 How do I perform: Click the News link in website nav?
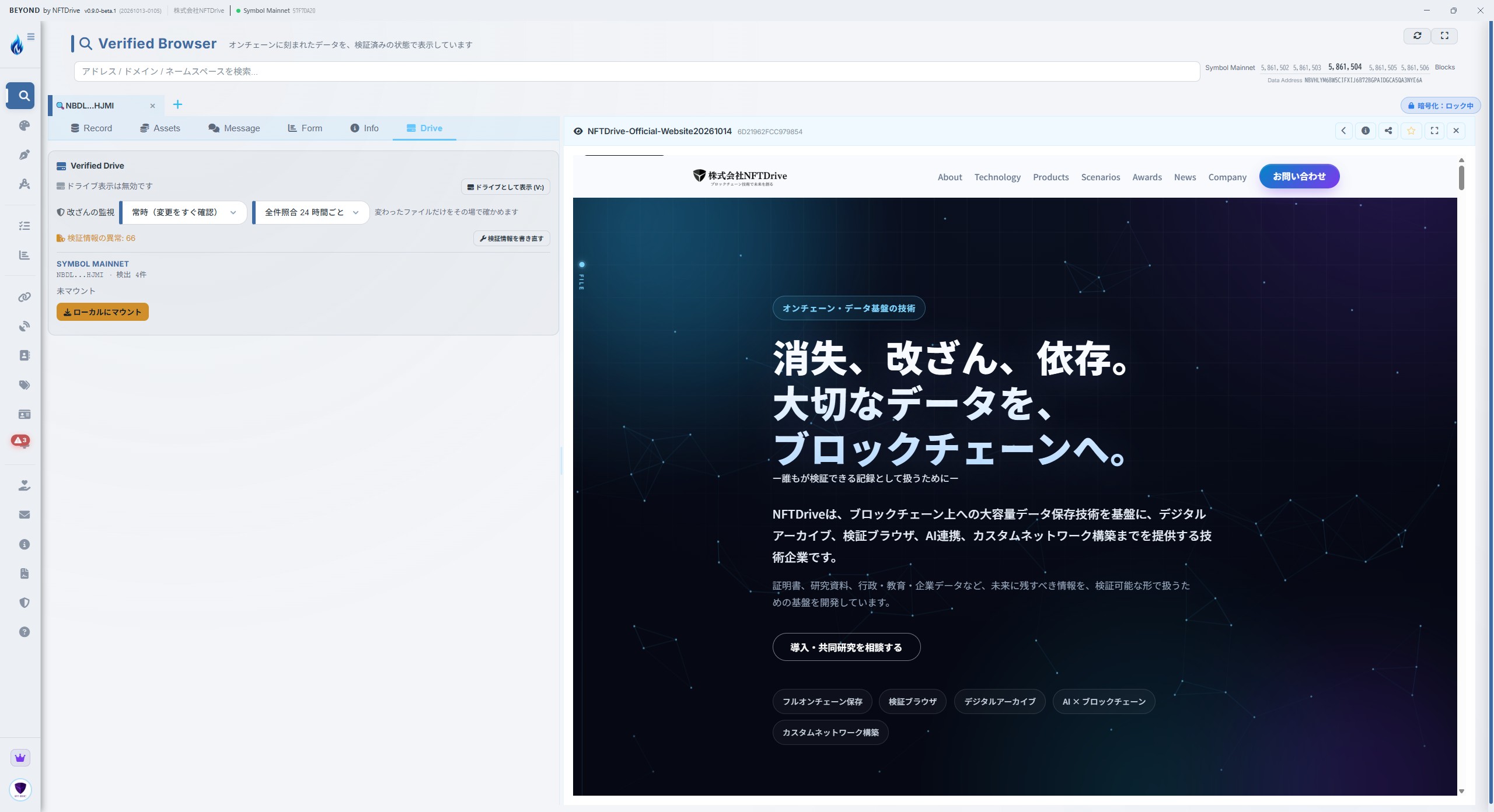pyautogui.click(x=1185, y=177)
